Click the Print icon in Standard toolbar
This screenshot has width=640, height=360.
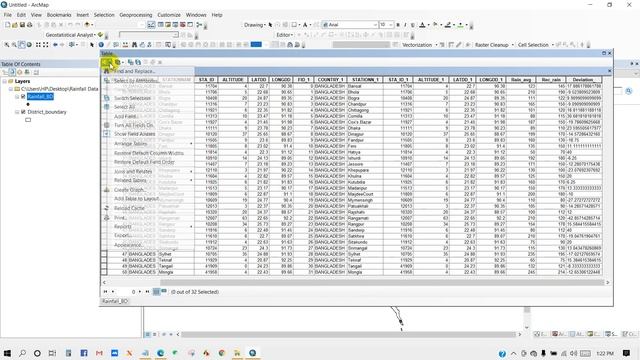coord(30,25)
